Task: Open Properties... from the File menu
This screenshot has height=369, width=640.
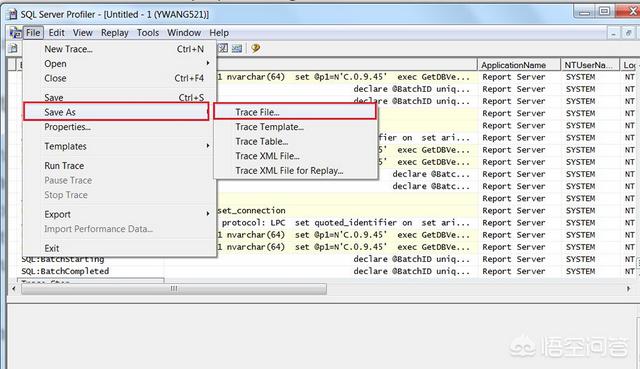Action: click(x=120, y=127)
